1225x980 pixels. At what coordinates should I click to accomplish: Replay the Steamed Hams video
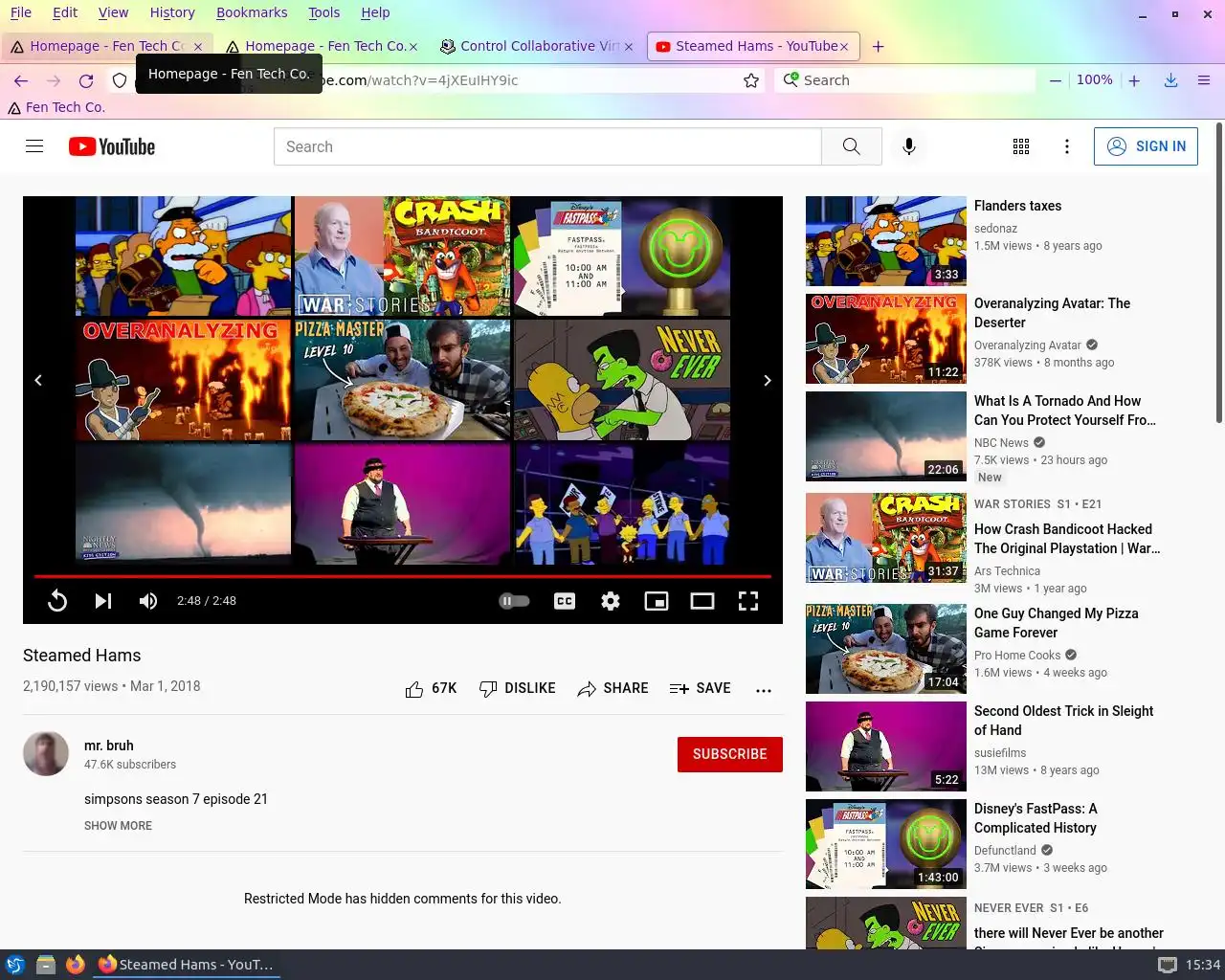pos(57,600)
